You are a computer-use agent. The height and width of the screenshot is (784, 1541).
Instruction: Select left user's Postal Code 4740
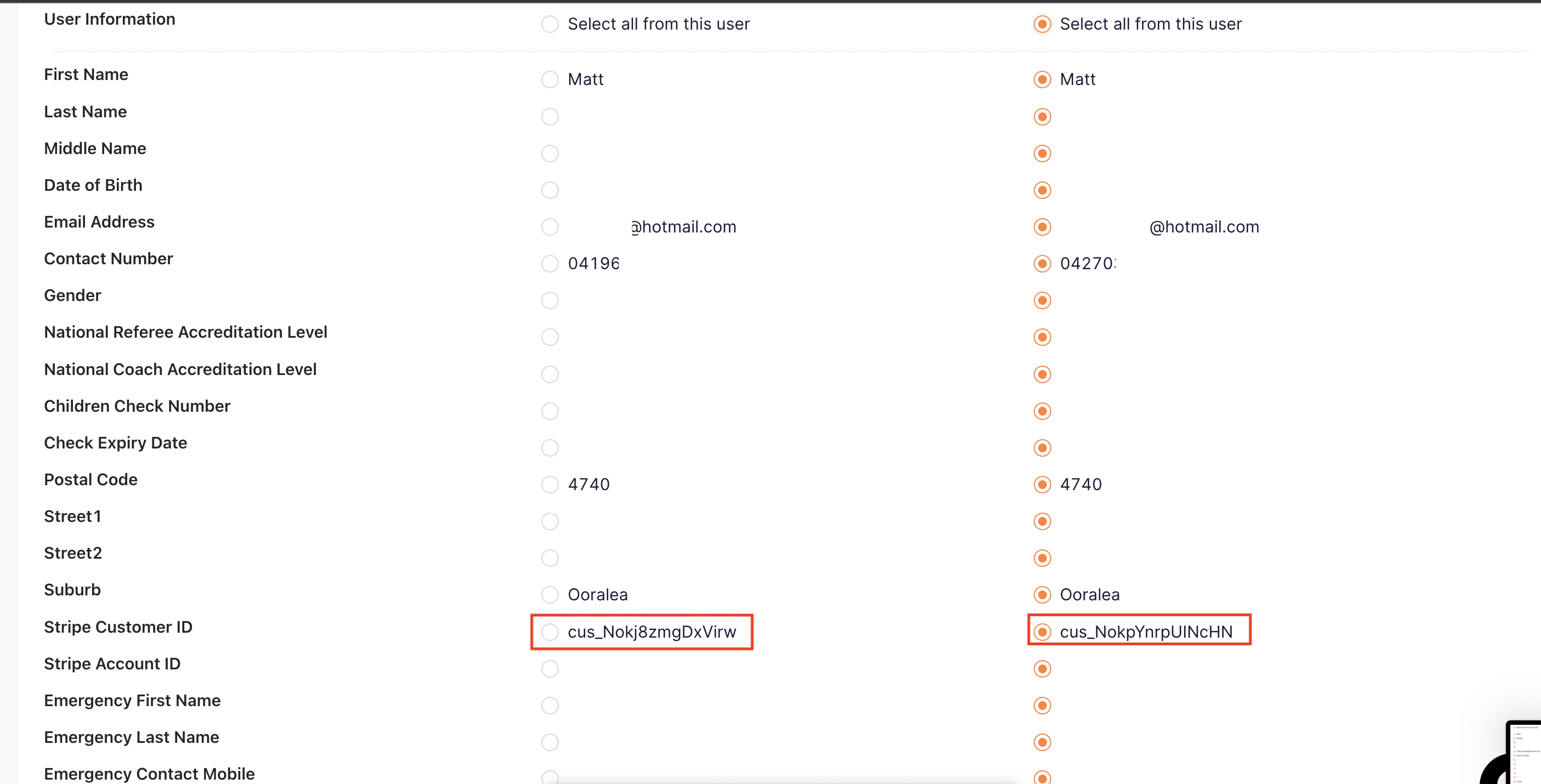click(549, 485)
